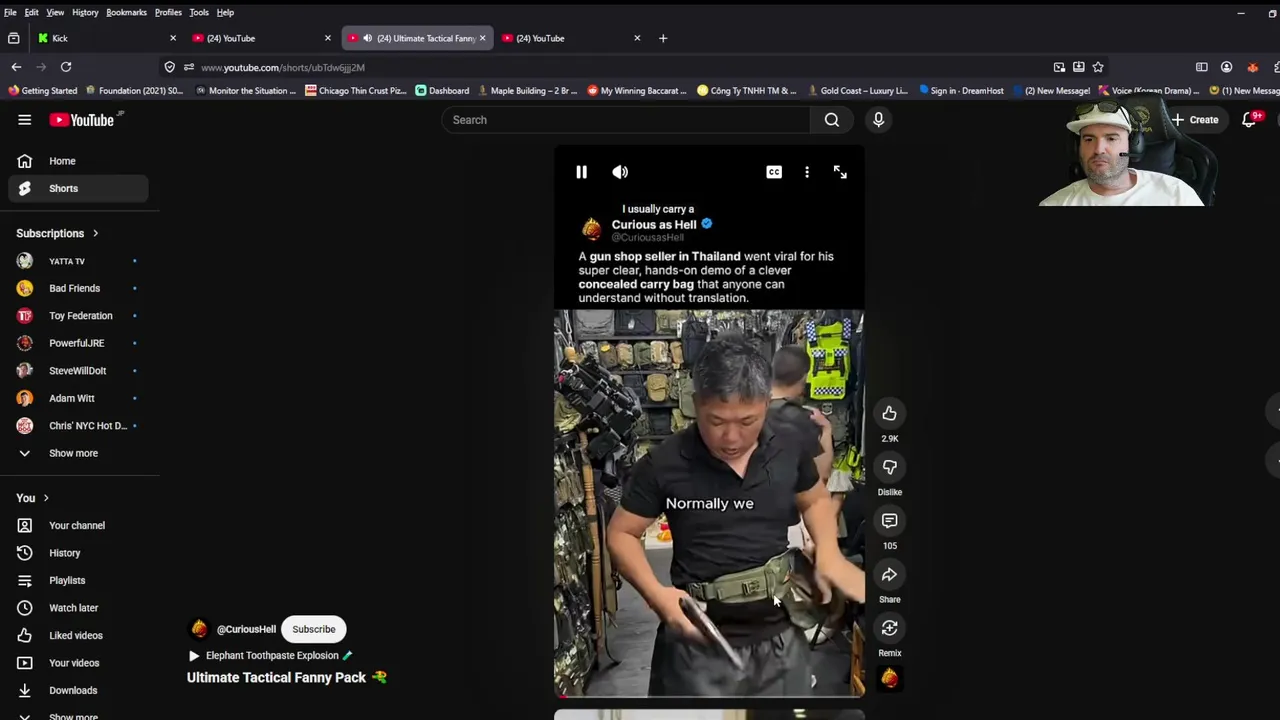The height and width of the screenshot is (720, 1280).
Task: Open Downloads in sidebar
Action: click(x=78, y=690)
